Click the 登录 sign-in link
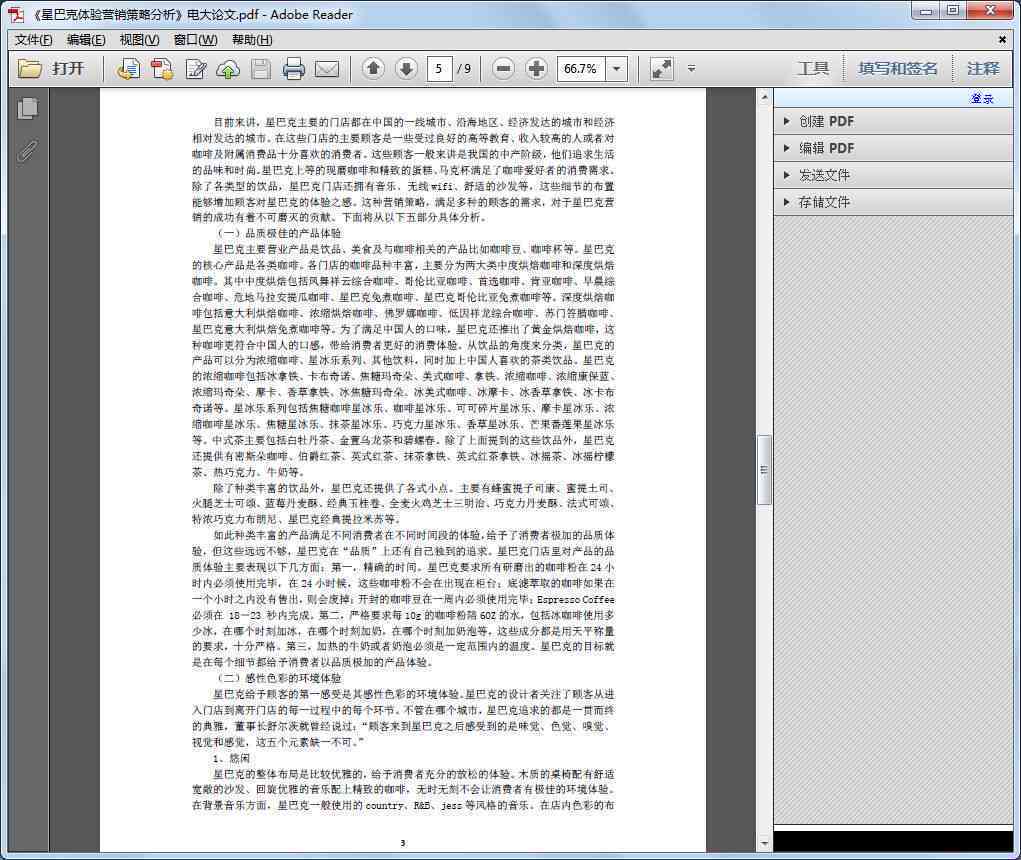 click(x=982, y=98)
